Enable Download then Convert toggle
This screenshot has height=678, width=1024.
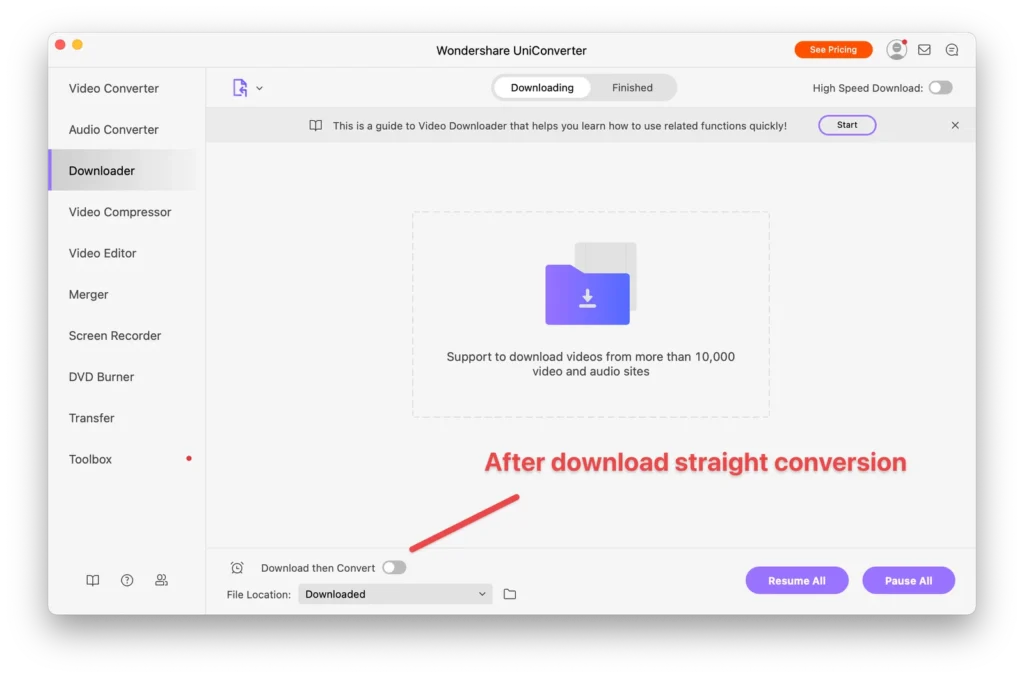[x=394, y=568]
